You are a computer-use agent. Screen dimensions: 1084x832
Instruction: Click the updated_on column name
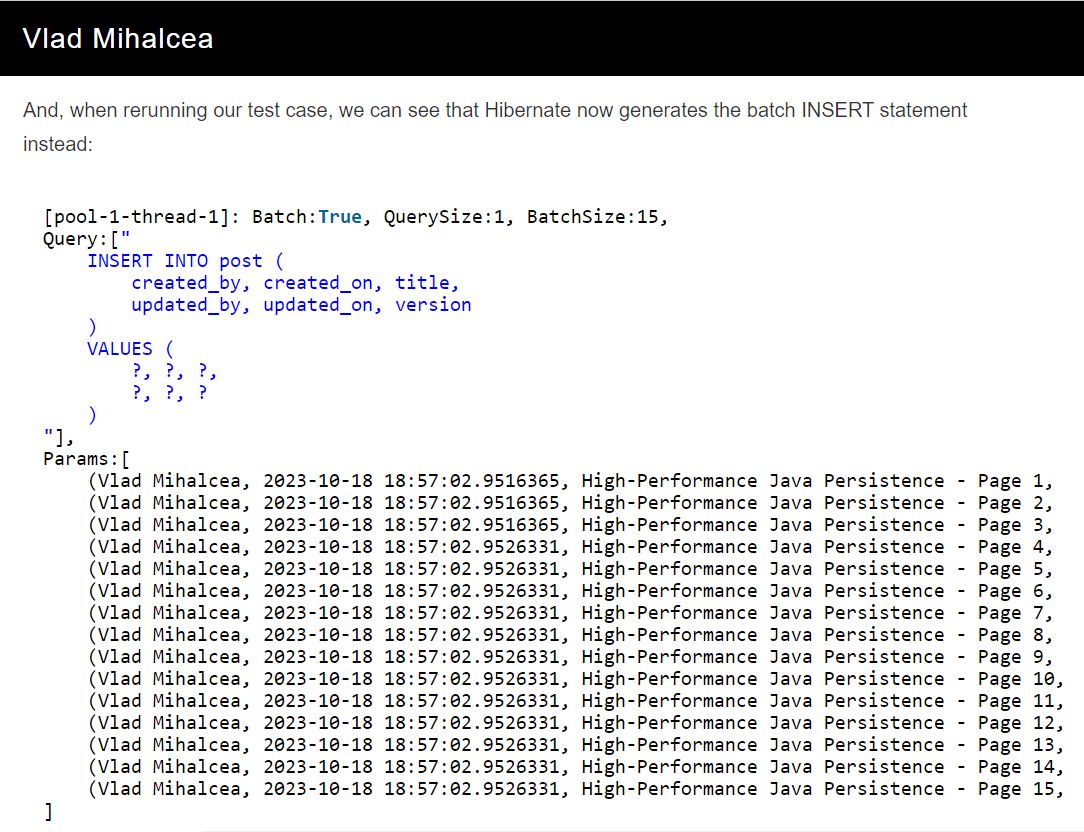pyautogui.click(x=317, y=305)
